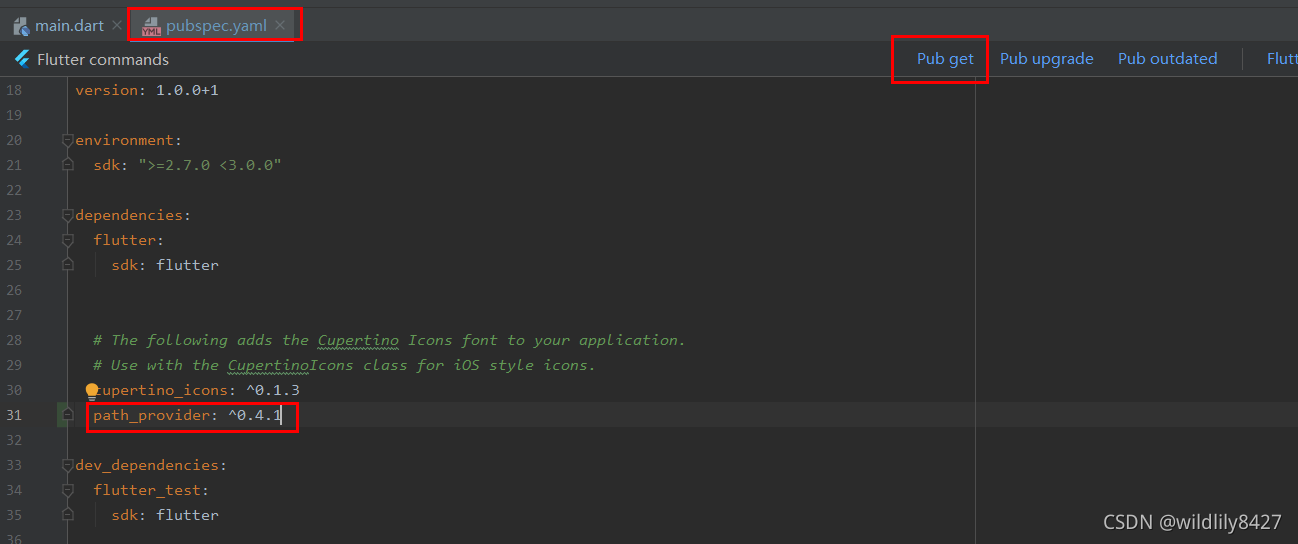The width and height of the screenshot is (1298, 544).
Task: Click the 'Flutter commands' label
Action: pyautogui.click(x=103, y=59)
